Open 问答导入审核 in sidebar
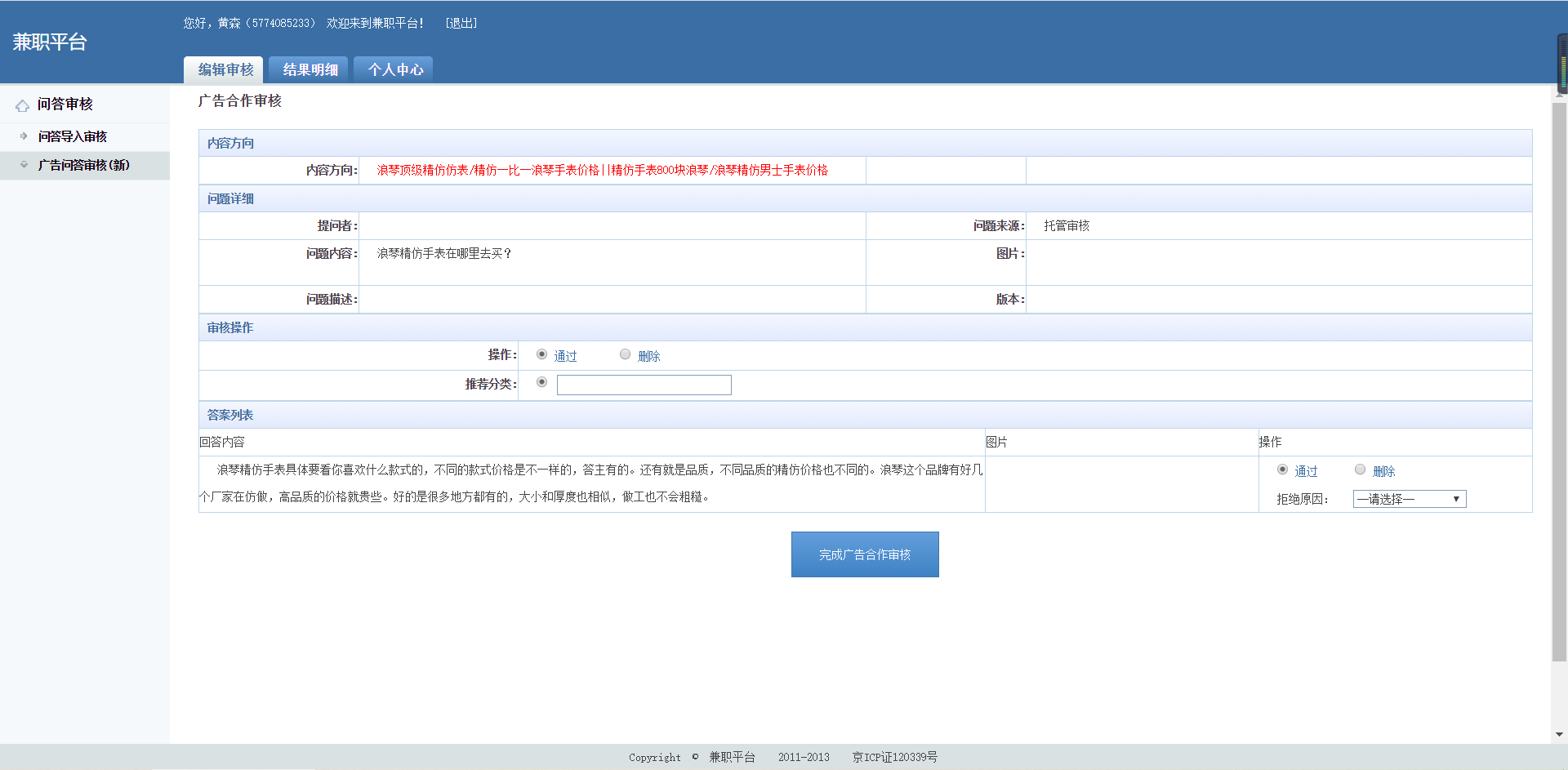 (x=73, y=136)
